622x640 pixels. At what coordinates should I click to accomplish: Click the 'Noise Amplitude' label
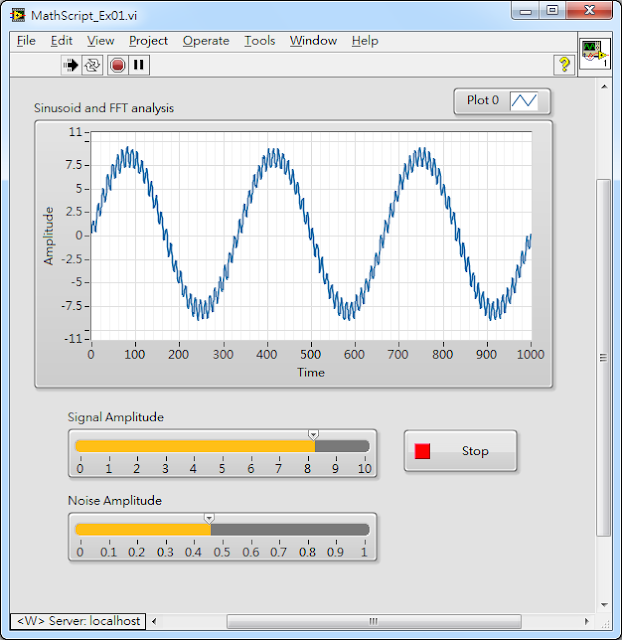(x=115, y=501)
